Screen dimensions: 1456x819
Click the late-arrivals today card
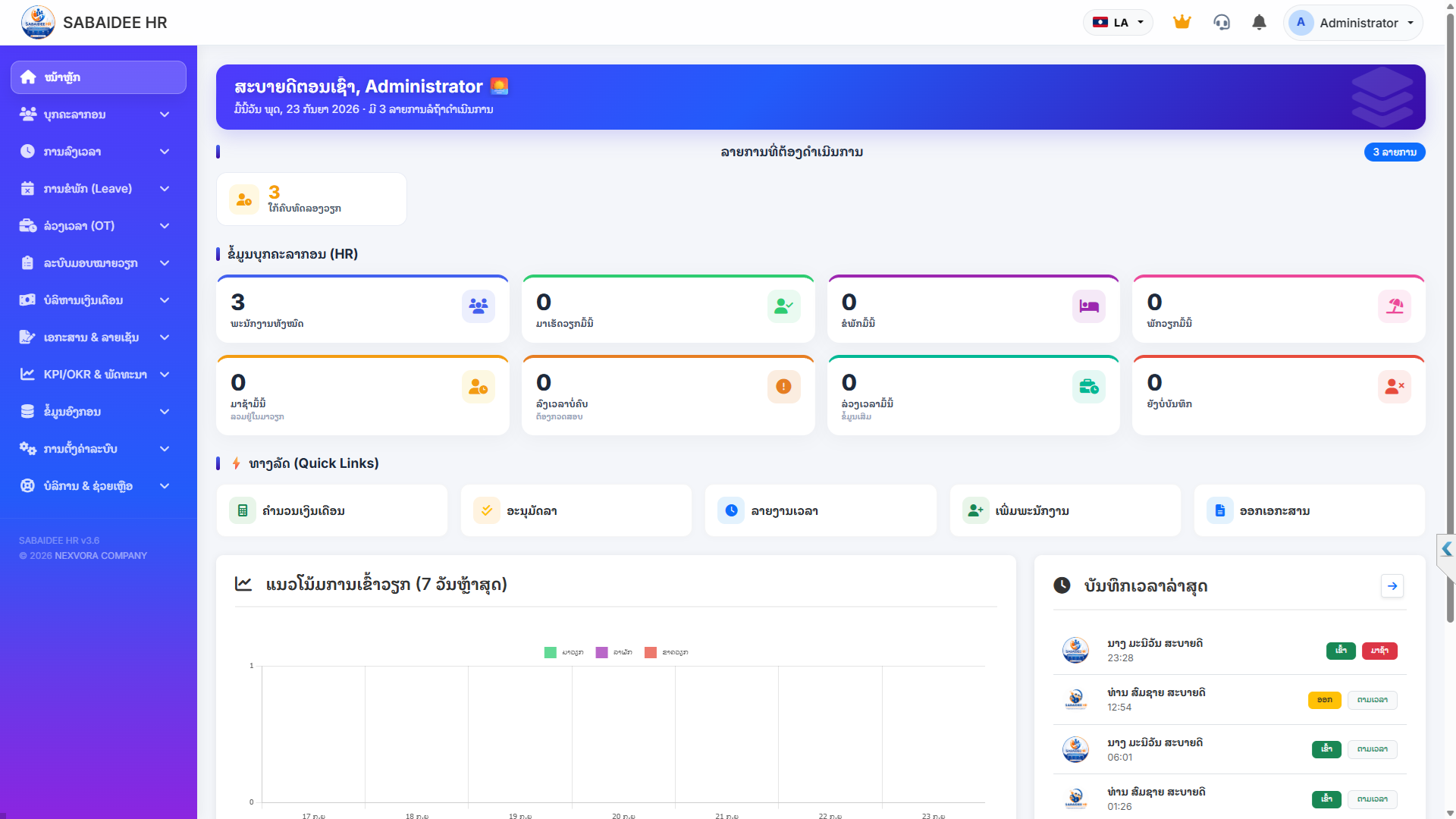point(363,395)
